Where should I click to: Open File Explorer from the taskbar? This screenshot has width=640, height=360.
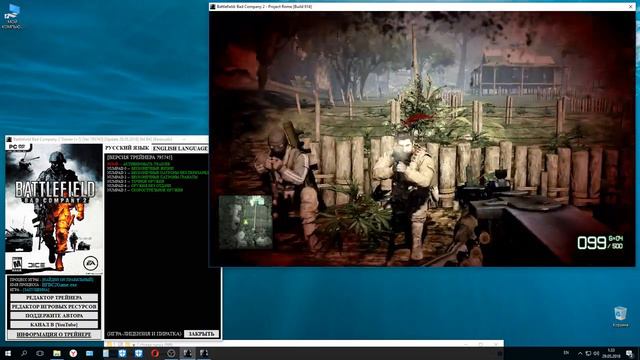[x=57, y=353]
